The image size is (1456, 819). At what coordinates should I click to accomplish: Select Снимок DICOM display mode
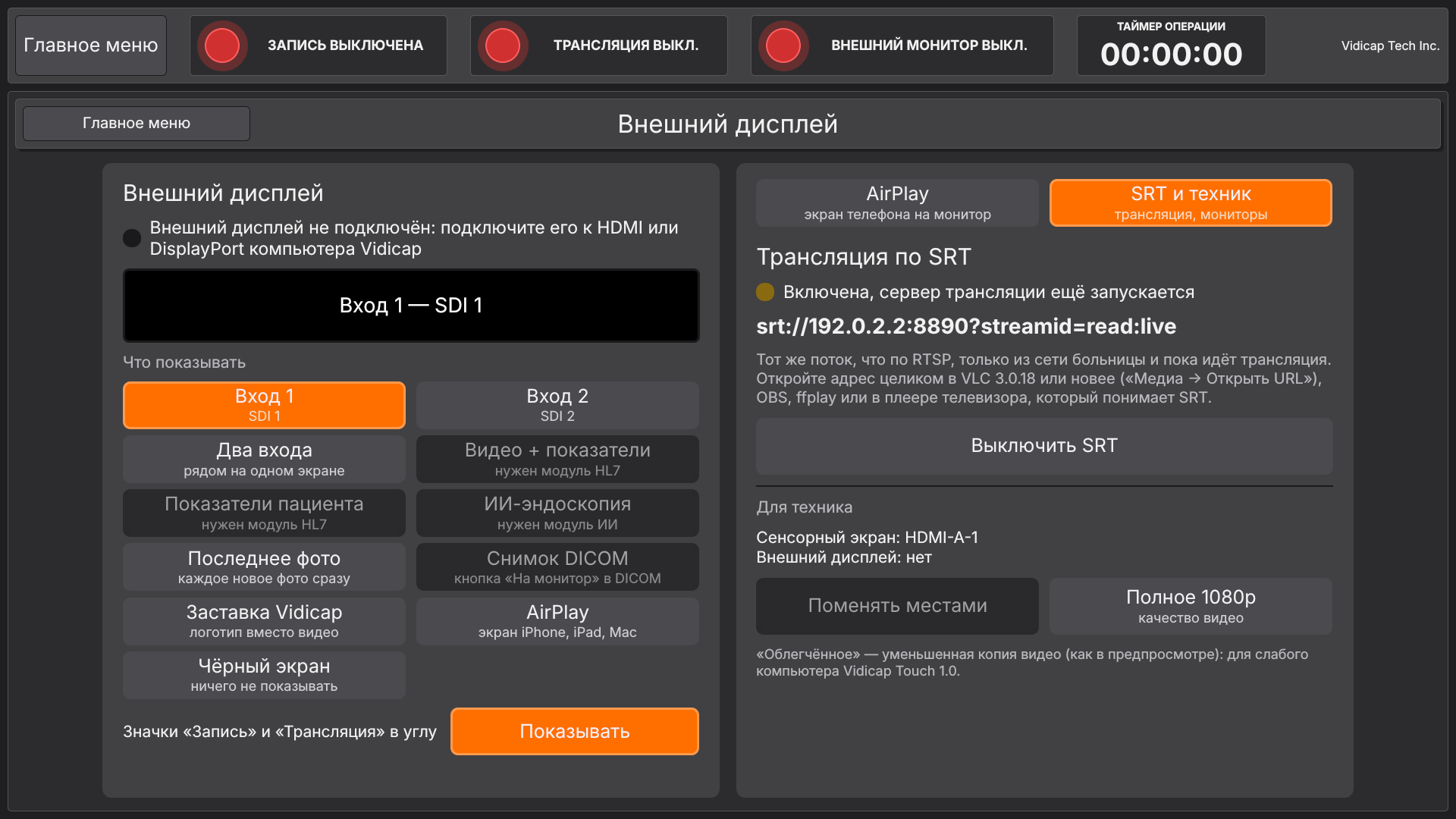(557, 567)
